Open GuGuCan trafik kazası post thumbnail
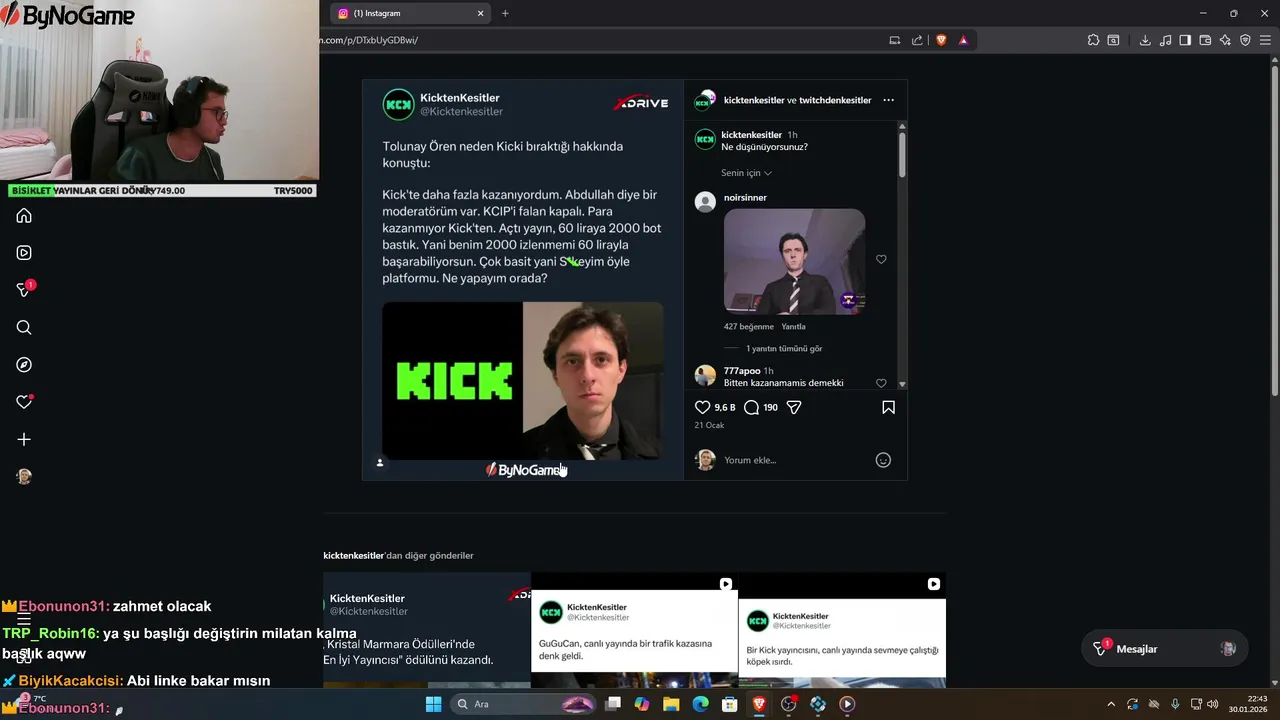 pos(634,630)
